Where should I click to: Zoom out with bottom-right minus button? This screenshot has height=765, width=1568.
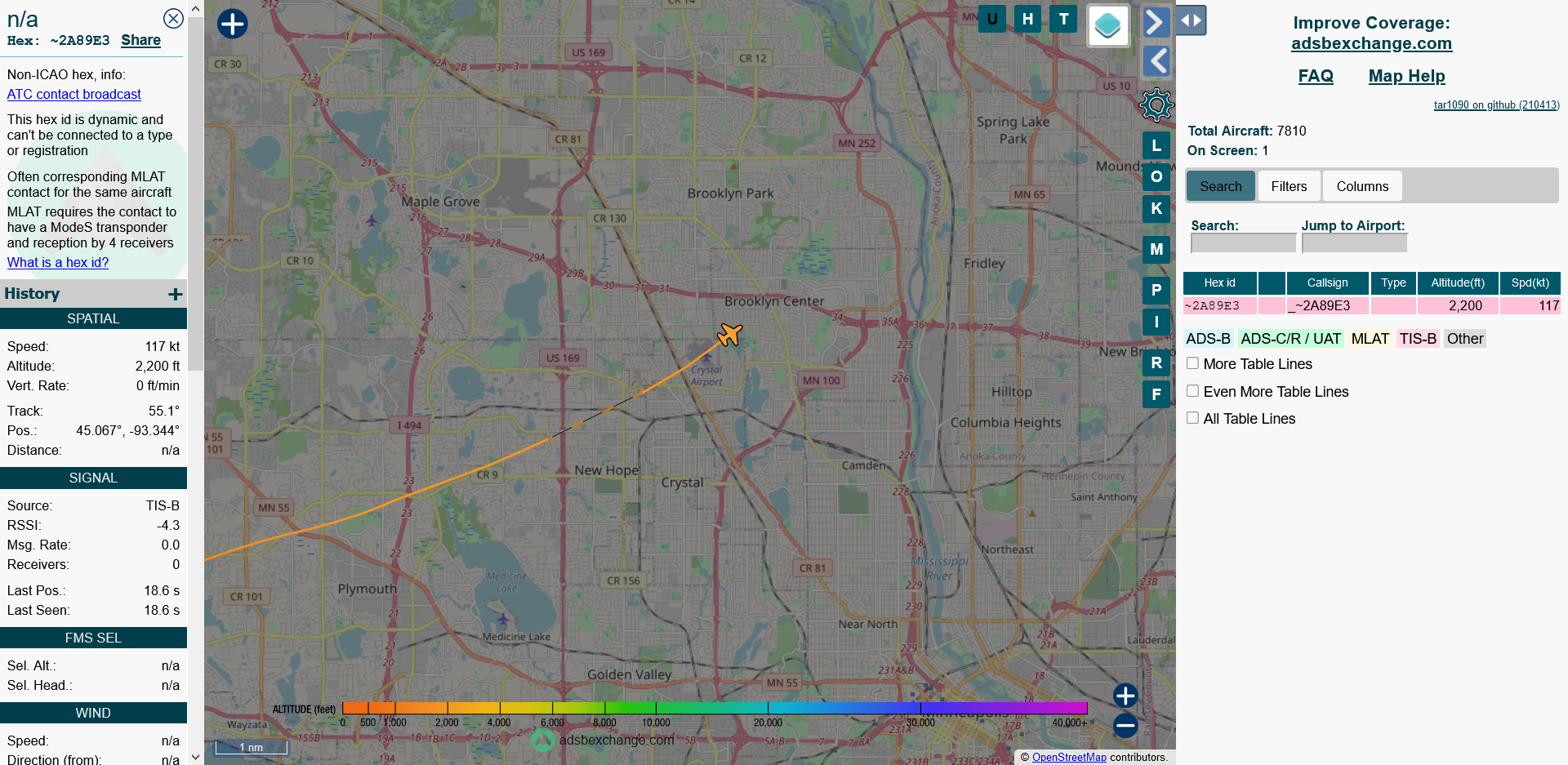coord(1125,725)
